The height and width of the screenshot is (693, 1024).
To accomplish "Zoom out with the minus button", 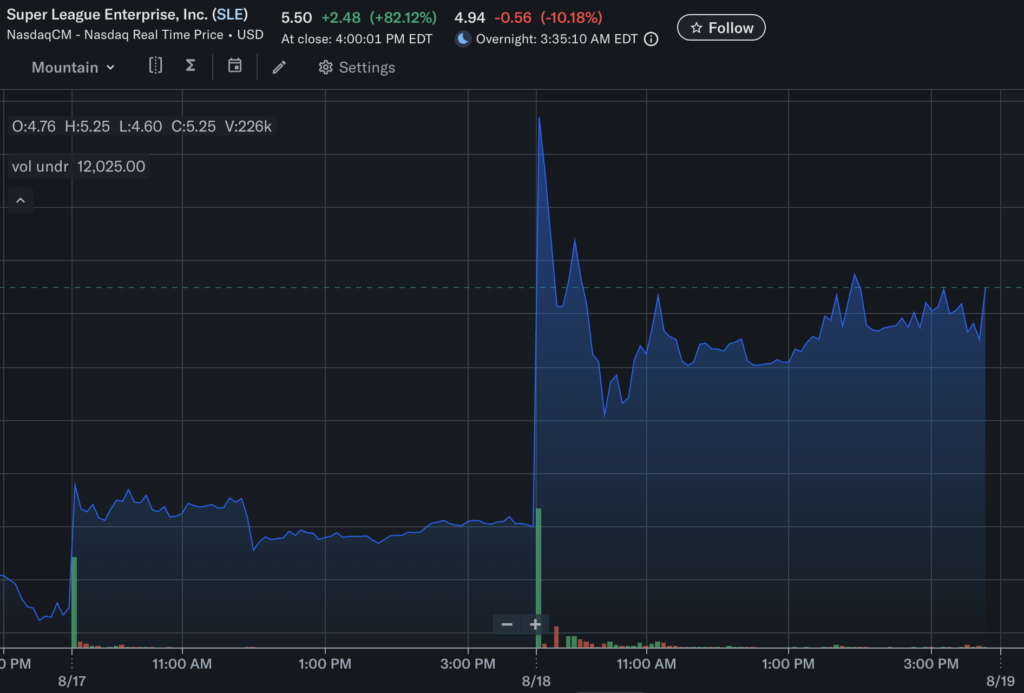I will tap(507, 624).
